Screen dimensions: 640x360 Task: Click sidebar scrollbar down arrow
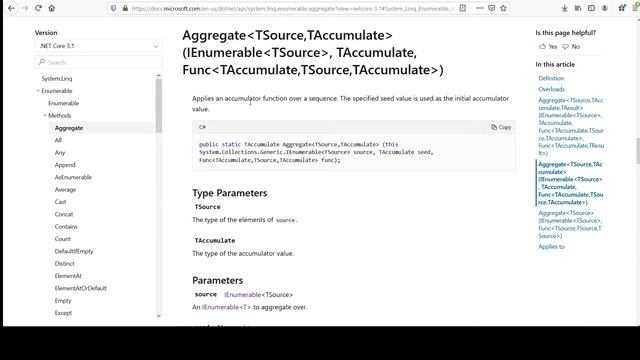click(159, 316)
